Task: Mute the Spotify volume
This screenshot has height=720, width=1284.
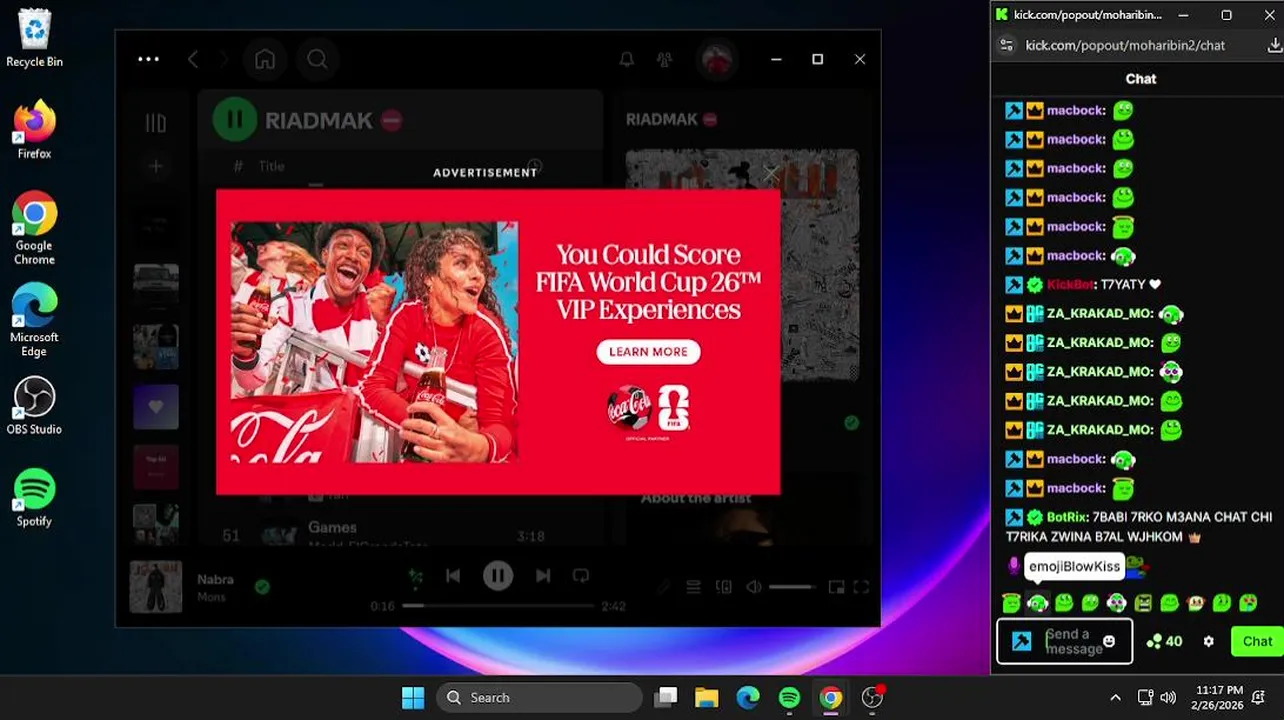Action: click(x=754, y=587)
